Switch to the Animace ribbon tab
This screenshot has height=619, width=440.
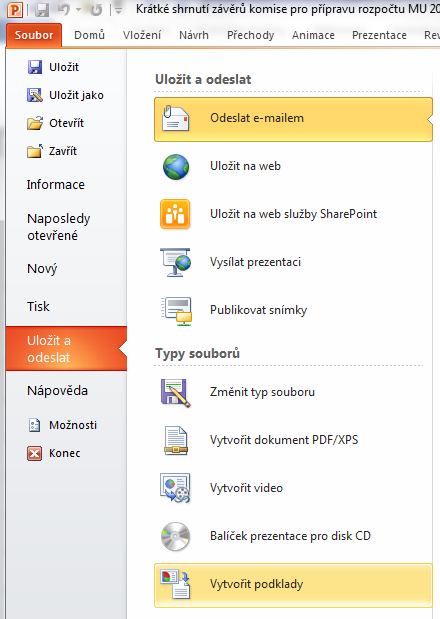tap(313, 35)
